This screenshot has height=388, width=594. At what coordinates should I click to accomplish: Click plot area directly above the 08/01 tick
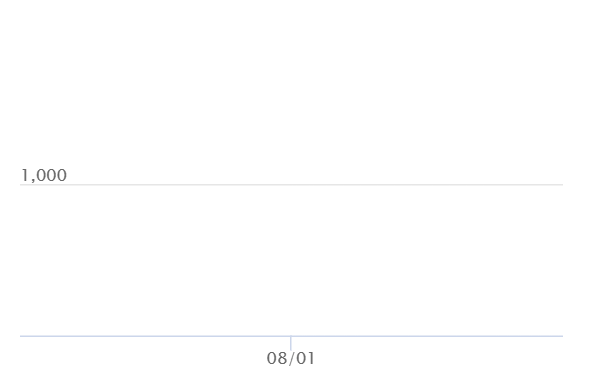pos(291,260)
